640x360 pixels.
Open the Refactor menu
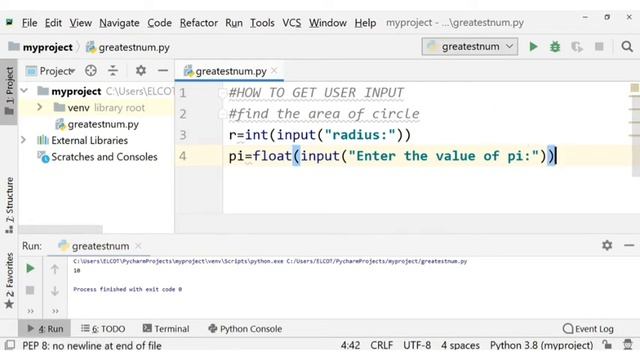click(199, 23)
